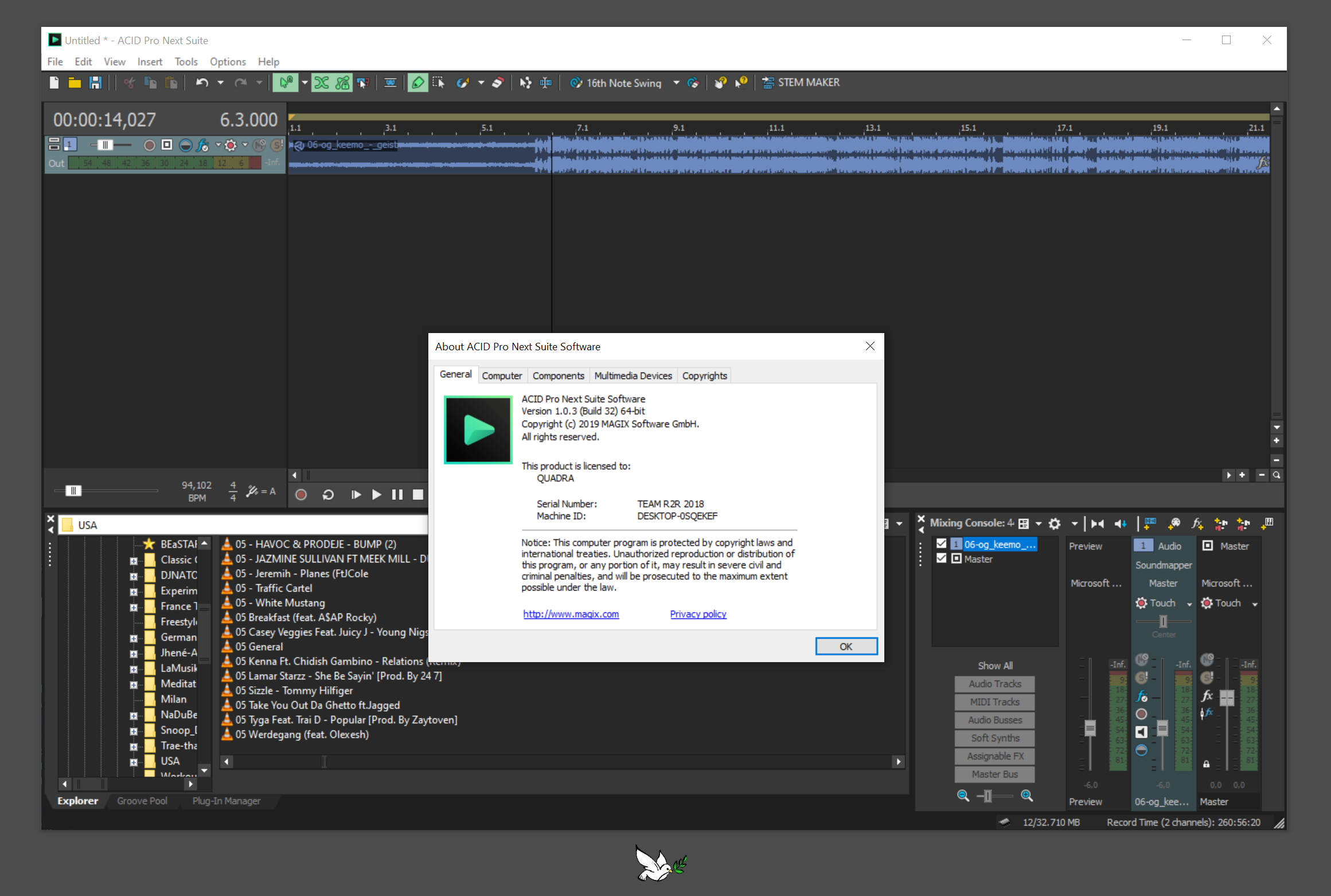Arm record on the Audio mixer channel

pyautogui.click(x=1142, y=714)
